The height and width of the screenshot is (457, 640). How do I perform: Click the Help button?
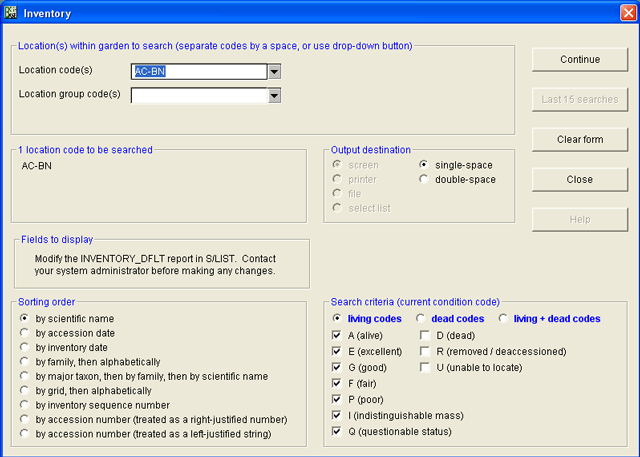pos(580,220)
